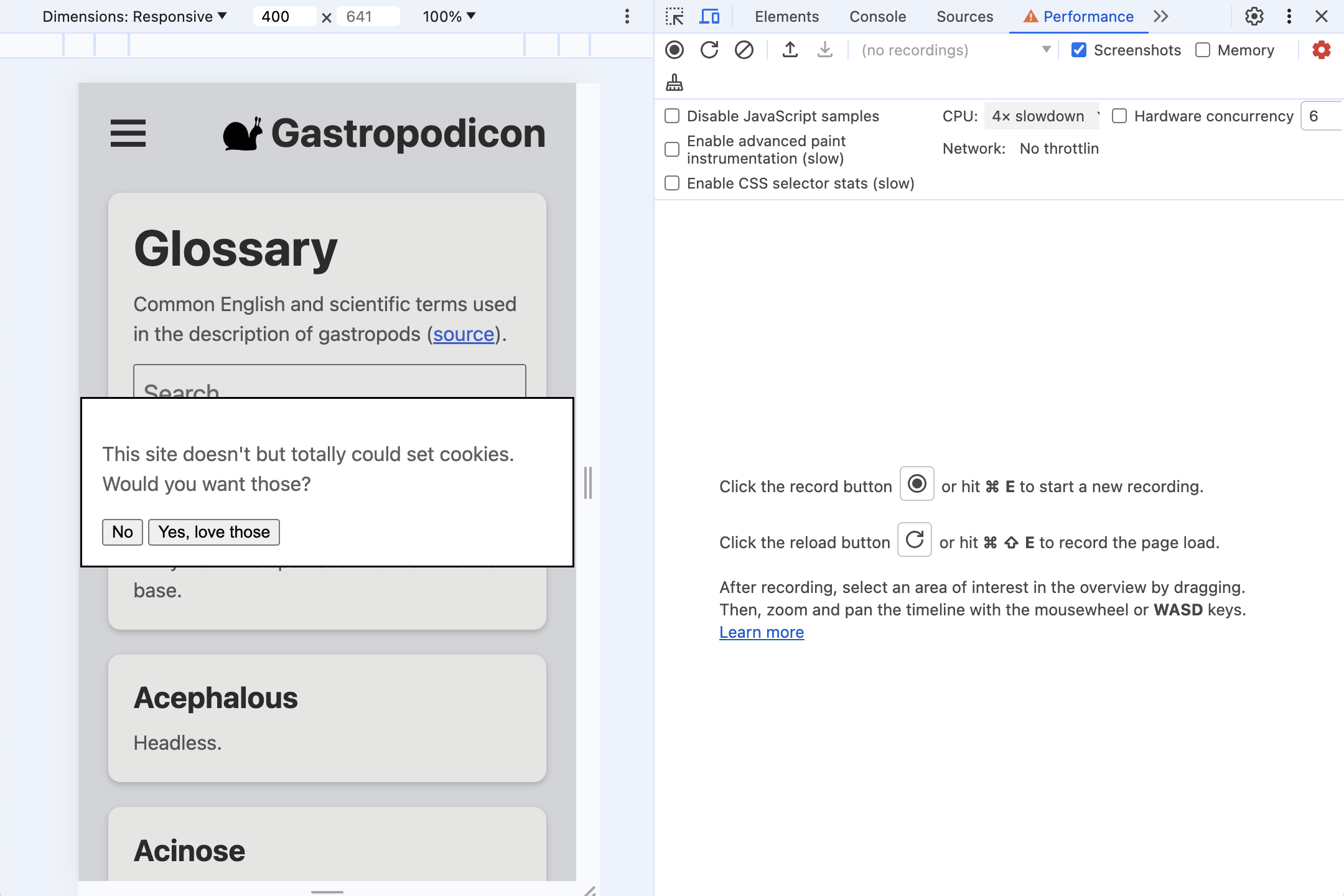Screen dimensions: 1344x896
Task: Click the glossary search input field
Action: tap(328, 384)
